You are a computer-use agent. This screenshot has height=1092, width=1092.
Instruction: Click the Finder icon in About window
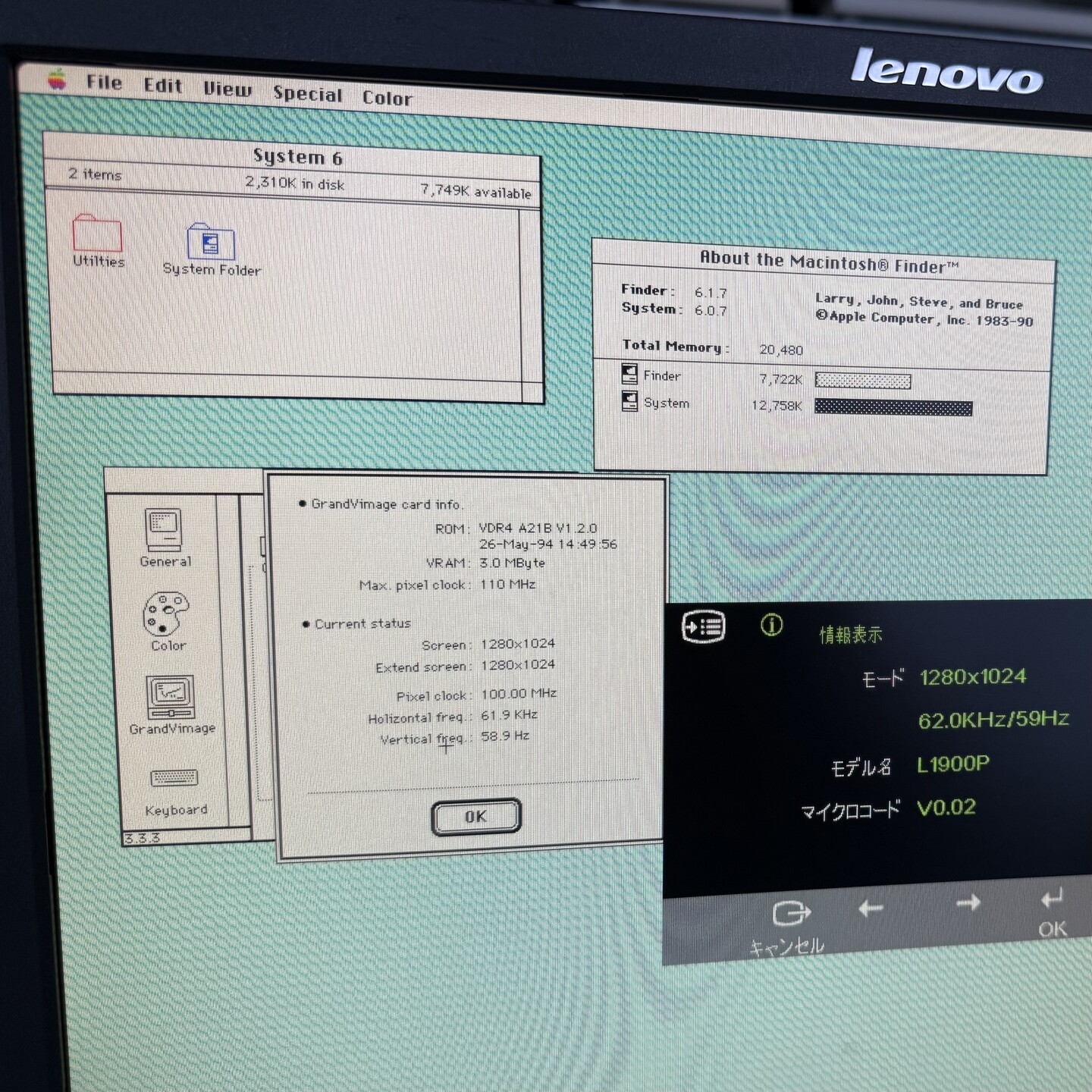629,373
